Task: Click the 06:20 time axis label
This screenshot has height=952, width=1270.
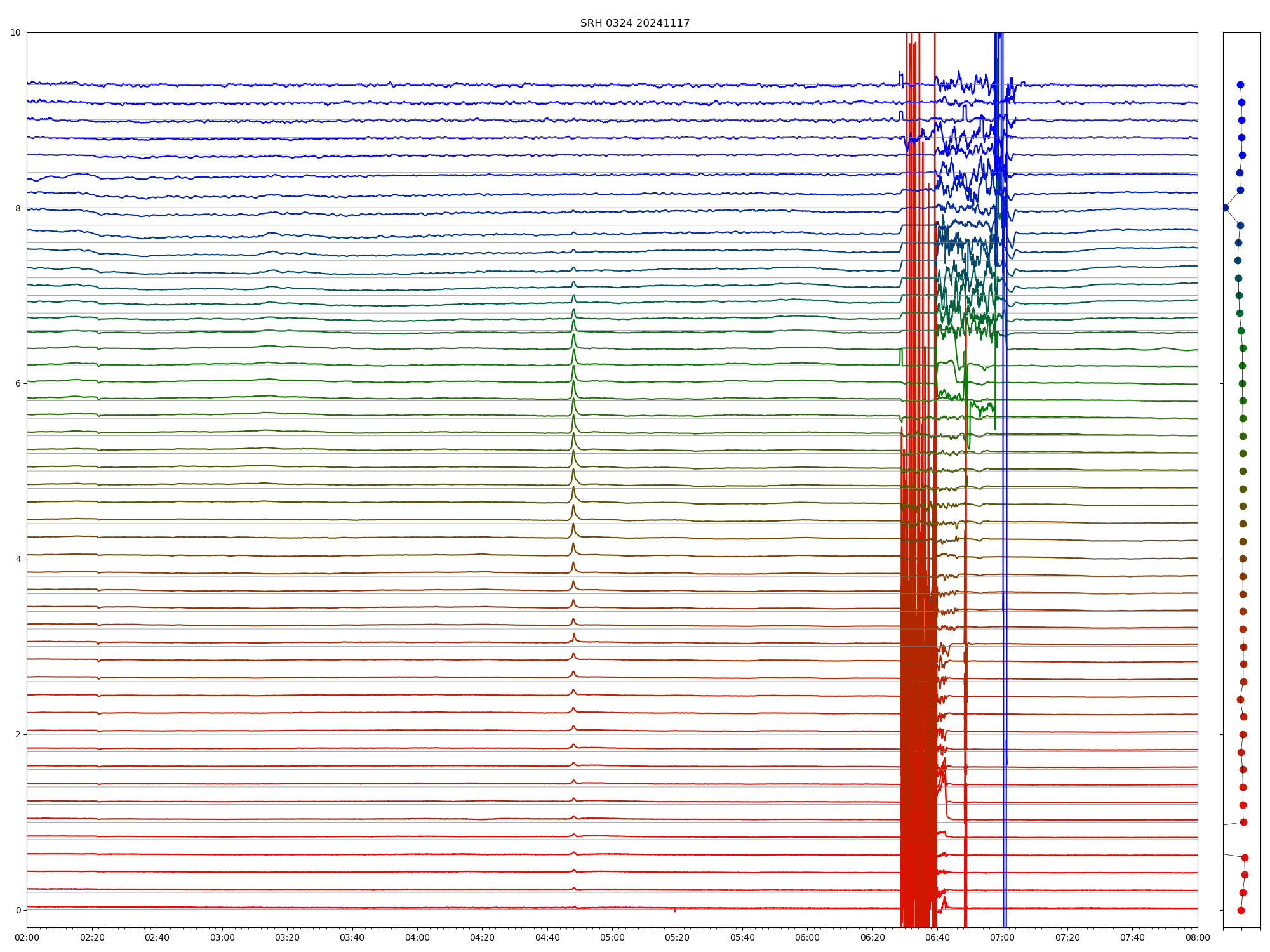Action: coord(872,937)
